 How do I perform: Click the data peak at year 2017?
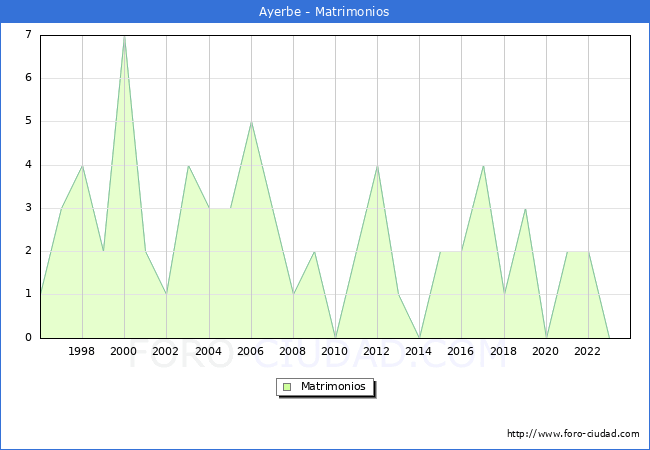coord(483,165)
